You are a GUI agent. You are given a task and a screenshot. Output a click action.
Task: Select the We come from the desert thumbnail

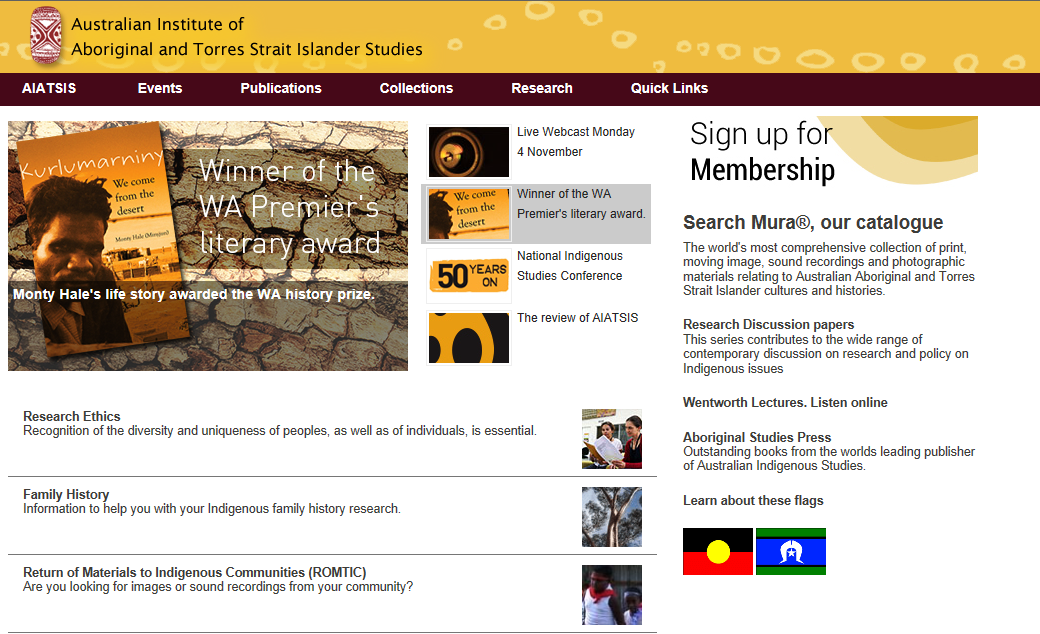point(469,214)
